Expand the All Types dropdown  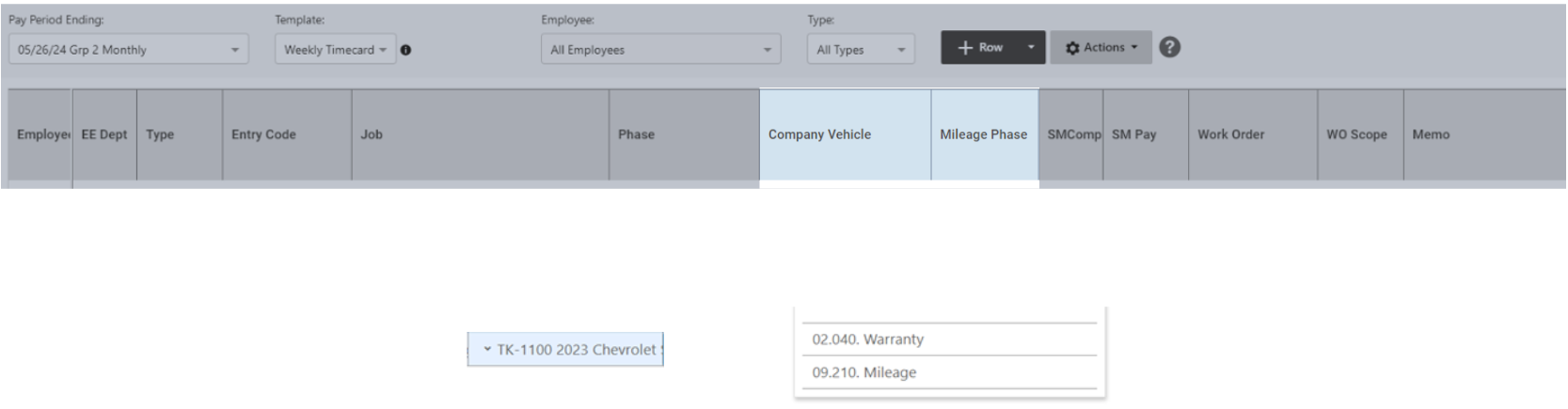click(860, 50)
